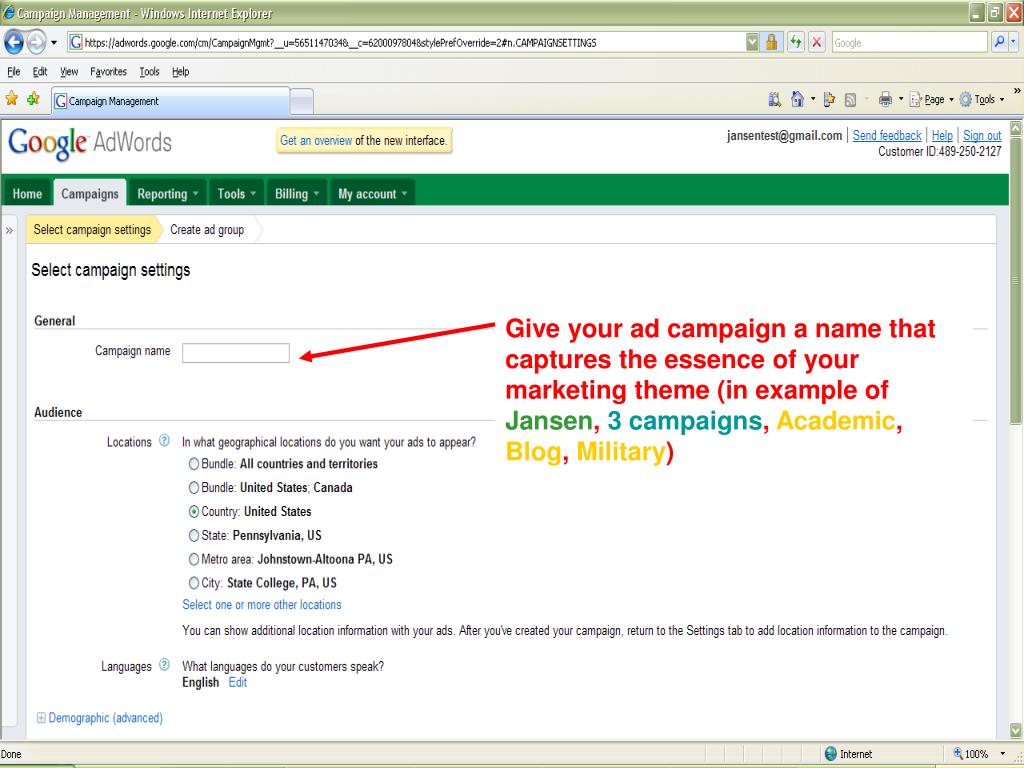Expand the left side panel chevron
This screenshot has height=768, width=1024.
(9, 231)
